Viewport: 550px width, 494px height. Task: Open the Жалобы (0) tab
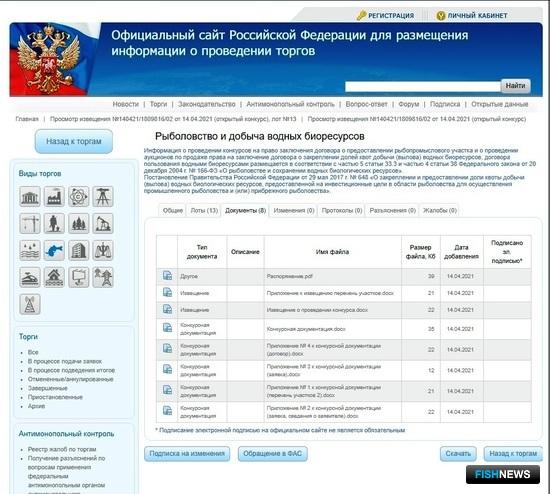440,211
